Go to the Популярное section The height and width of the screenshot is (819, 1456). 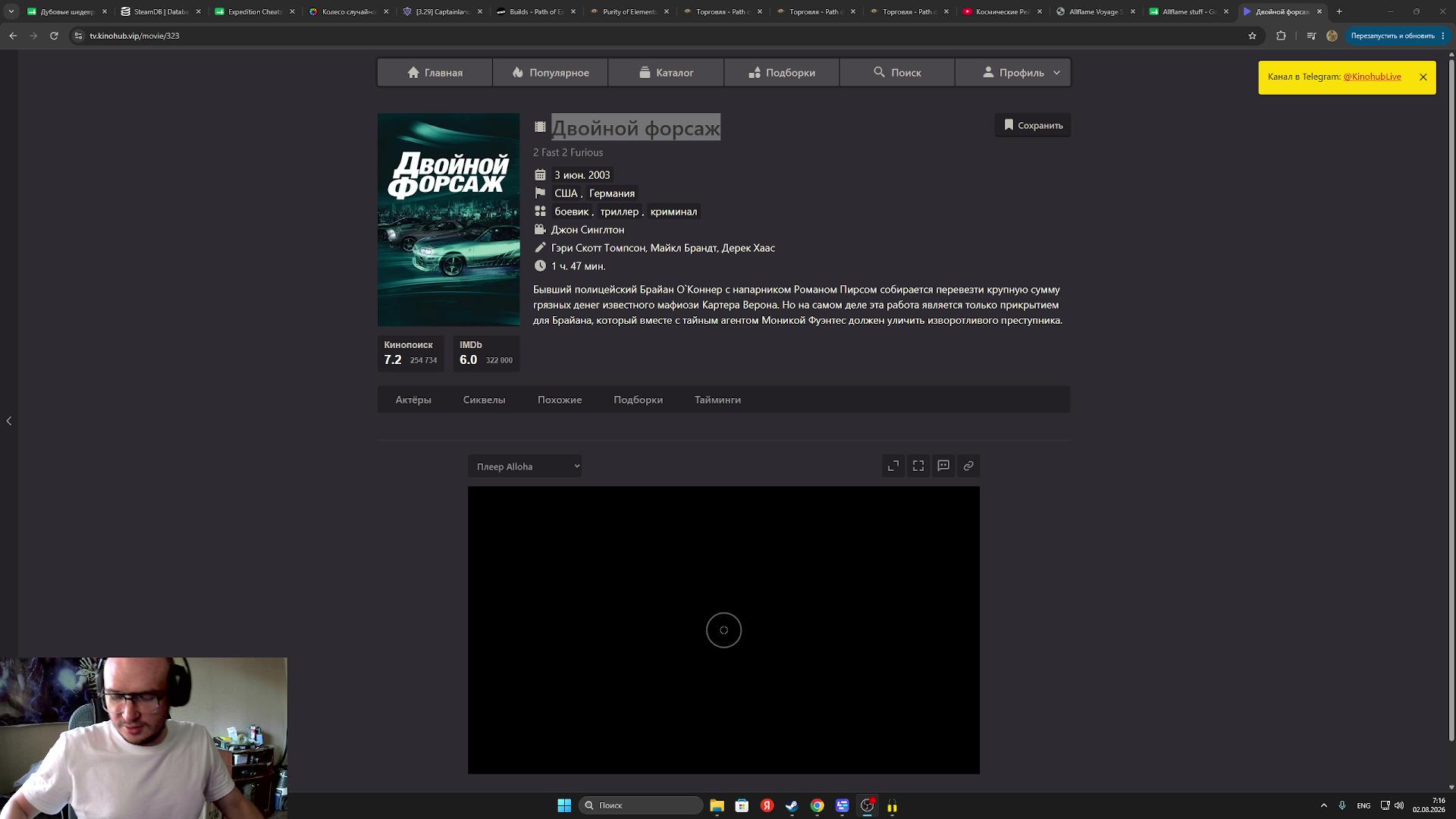(551, 73)
